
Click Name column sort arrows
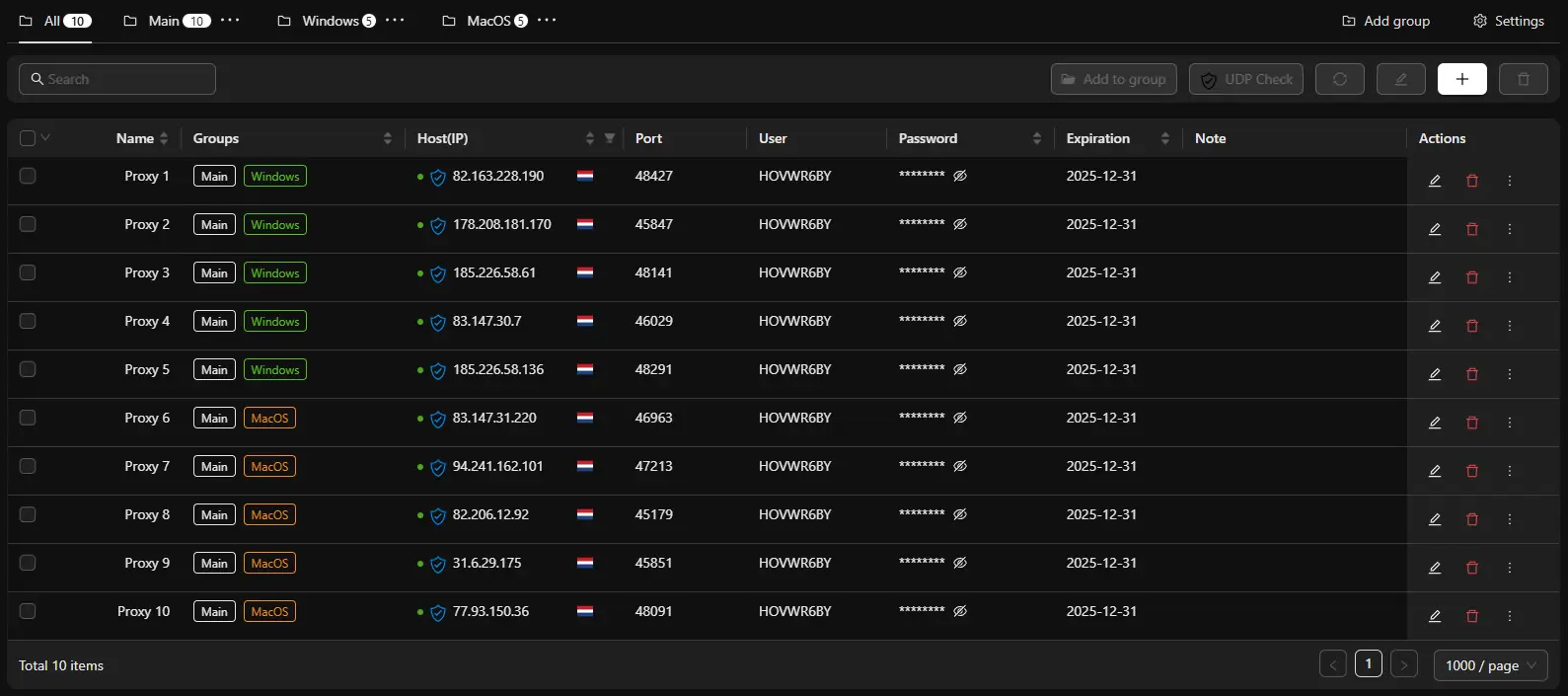(164, 138)
